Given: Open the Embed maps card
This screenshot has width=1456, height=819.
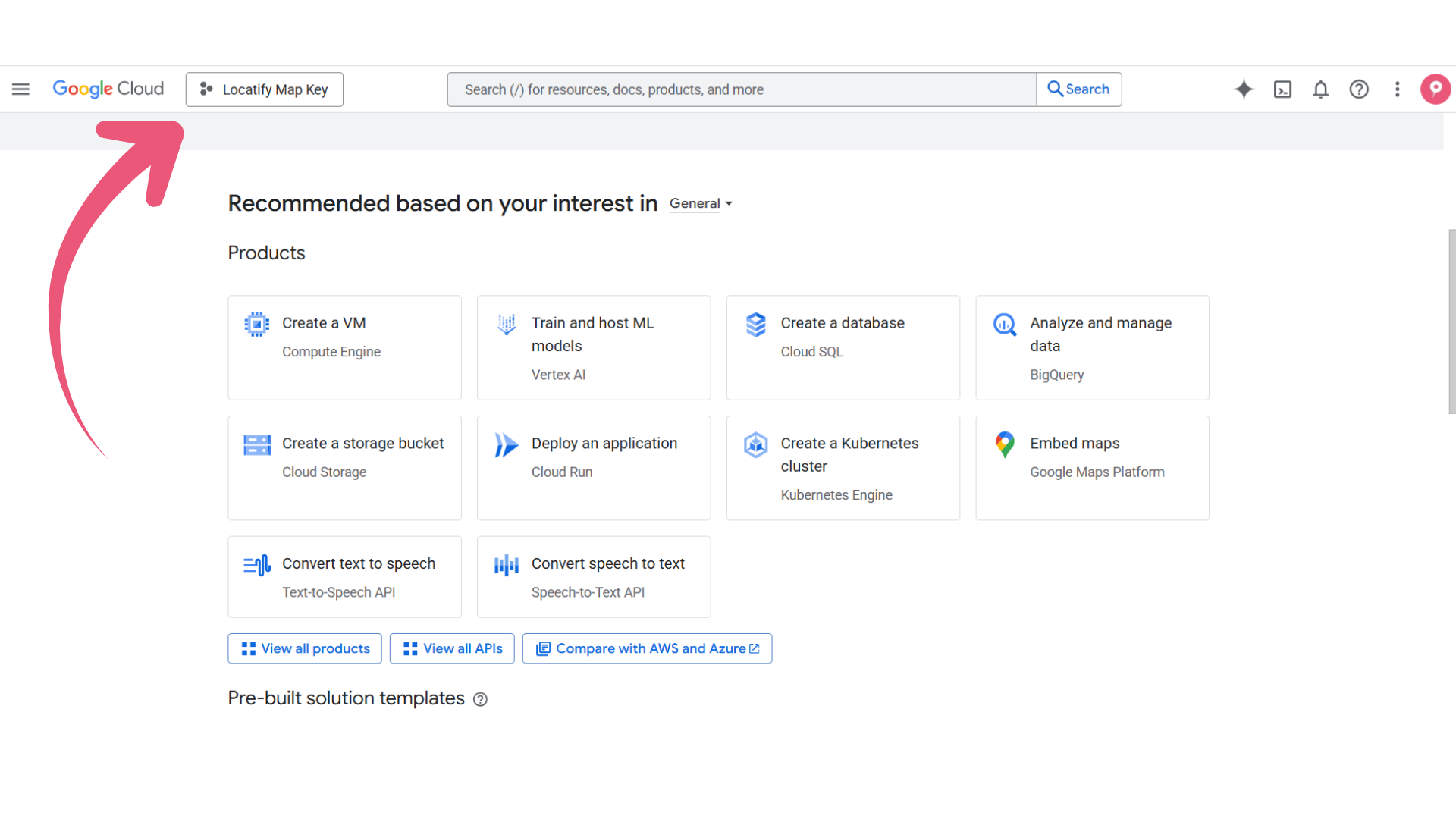Looking at the screenshot, I should click(1092, 468).
